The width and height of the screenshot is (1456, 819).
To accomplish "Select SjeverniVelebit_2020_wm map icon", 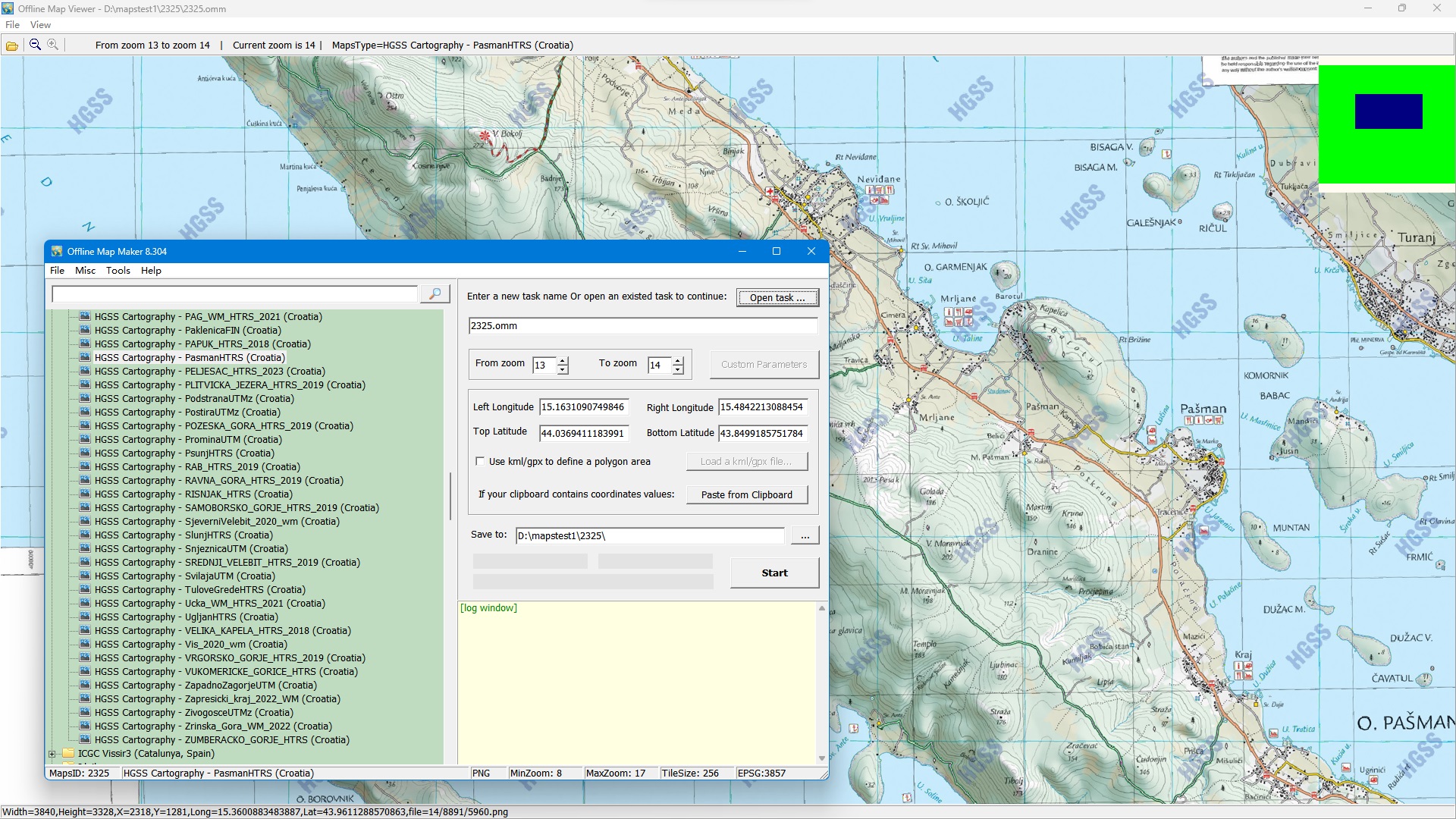I will tap(86, 521).
